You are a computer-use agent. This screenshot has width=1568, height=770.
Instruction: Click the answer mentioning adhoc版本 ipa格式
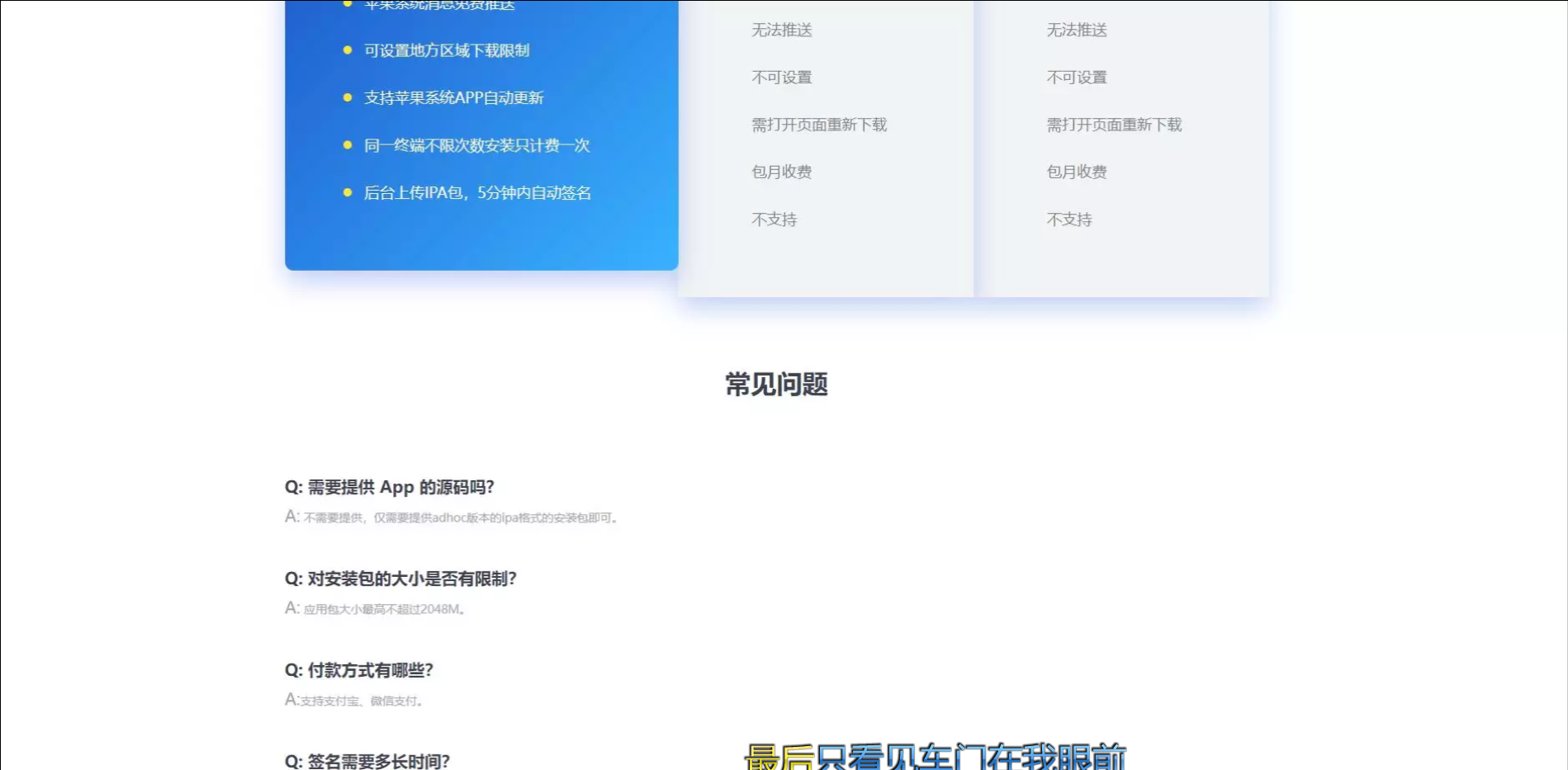coord(452,517)
